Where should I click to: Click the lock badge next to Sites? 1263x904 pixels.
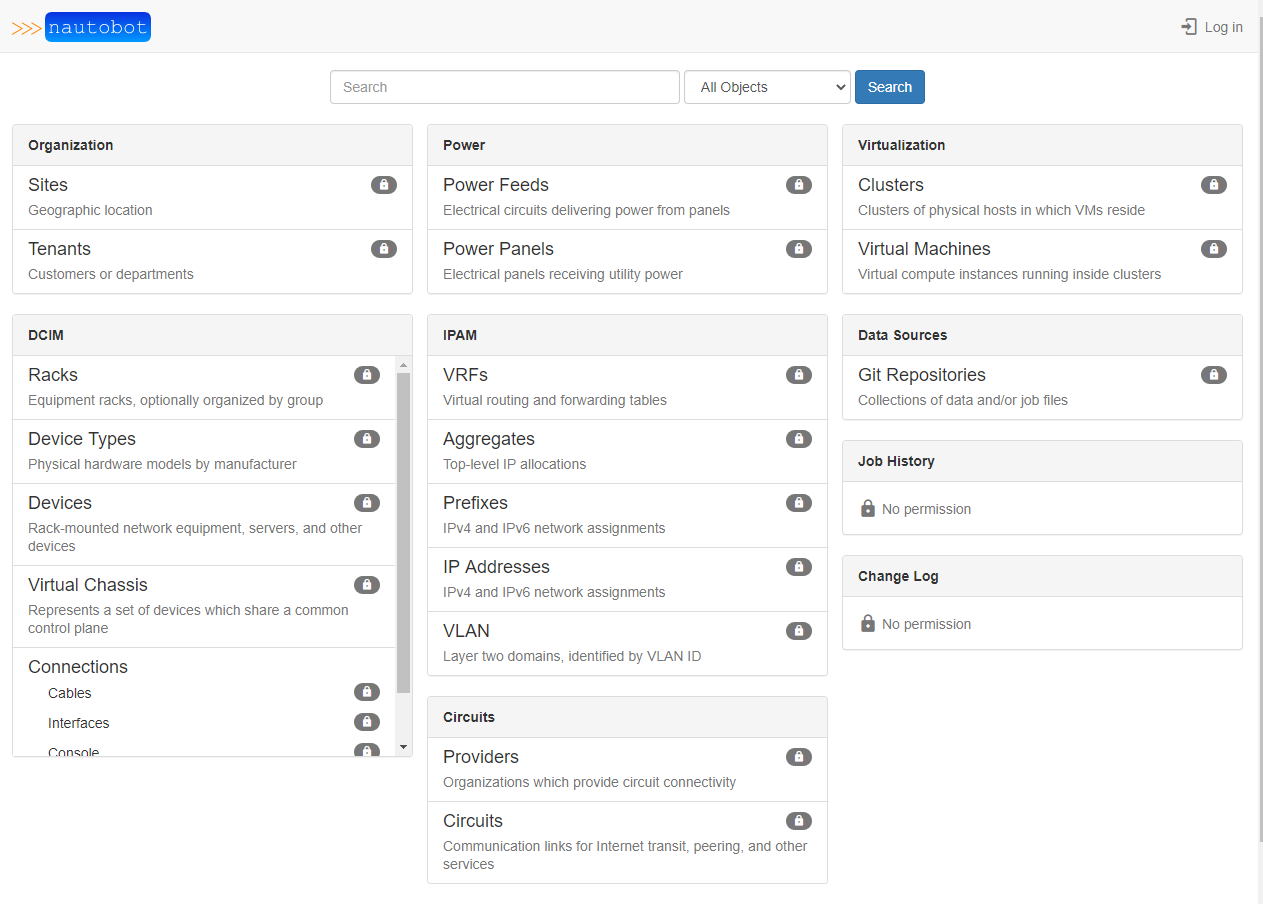coord(384,185)
